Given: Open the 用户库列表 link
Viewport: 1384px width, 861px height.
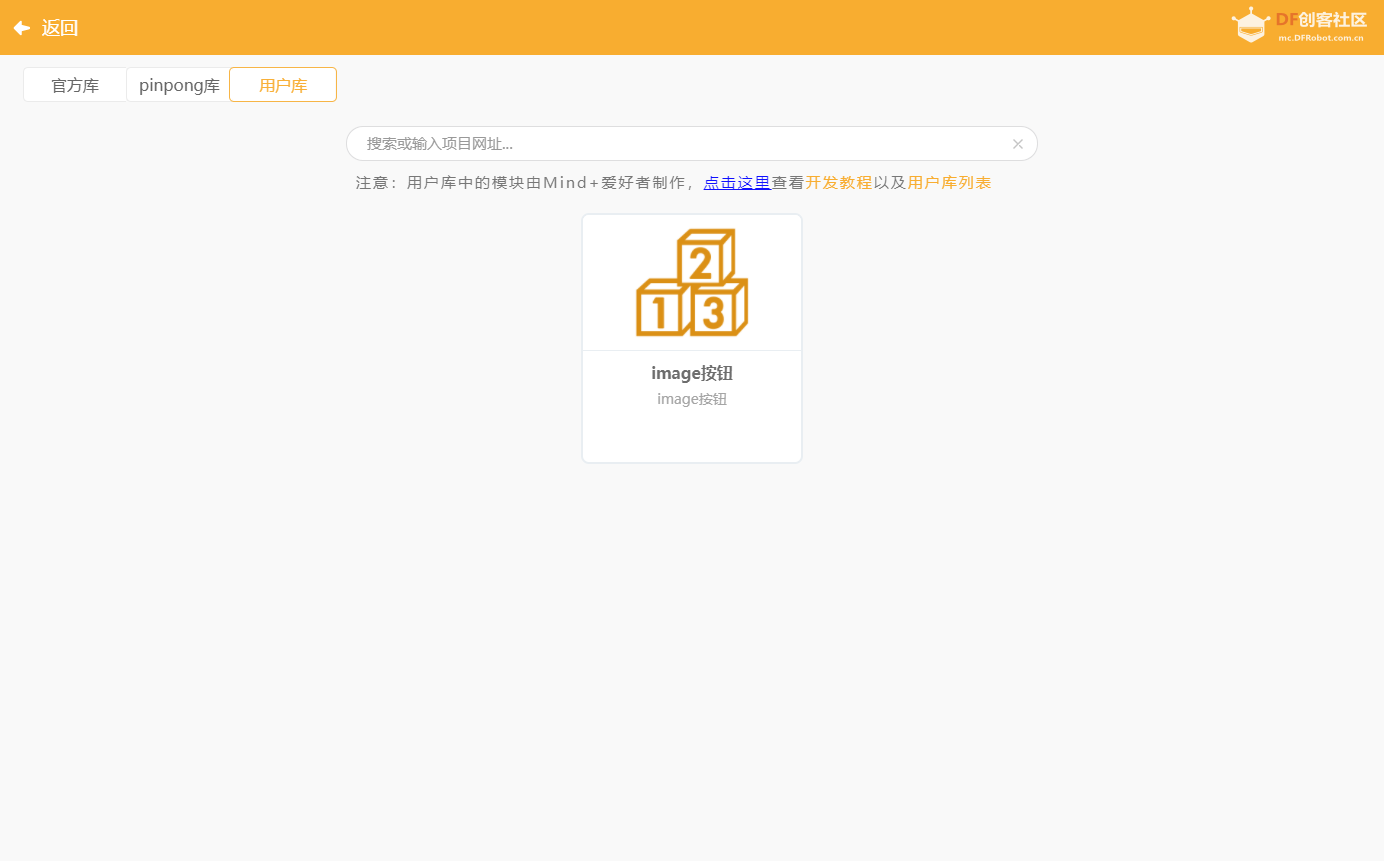Looking at the screenshot, I should 950,183.
